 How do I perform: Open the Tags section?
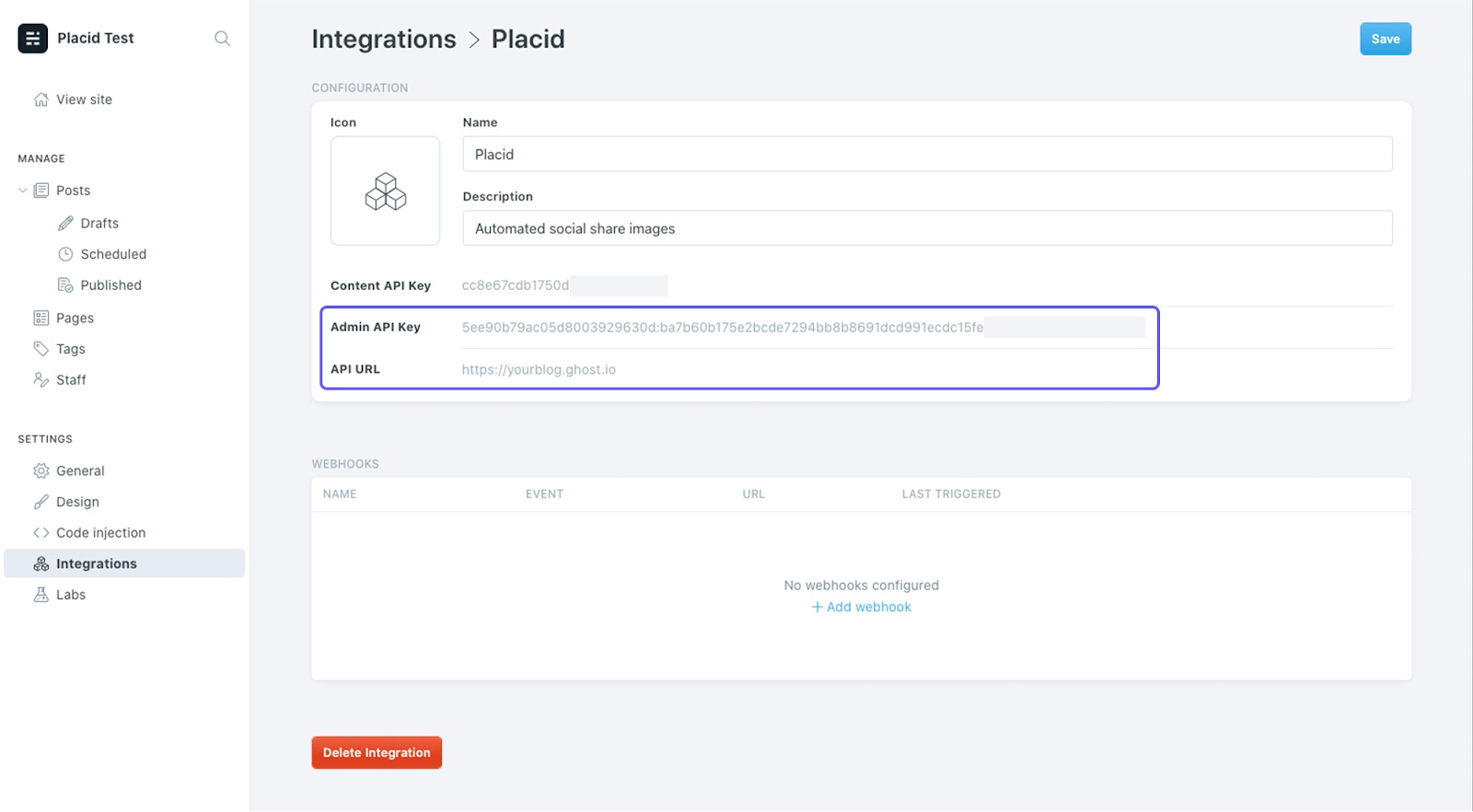(71, 349)
